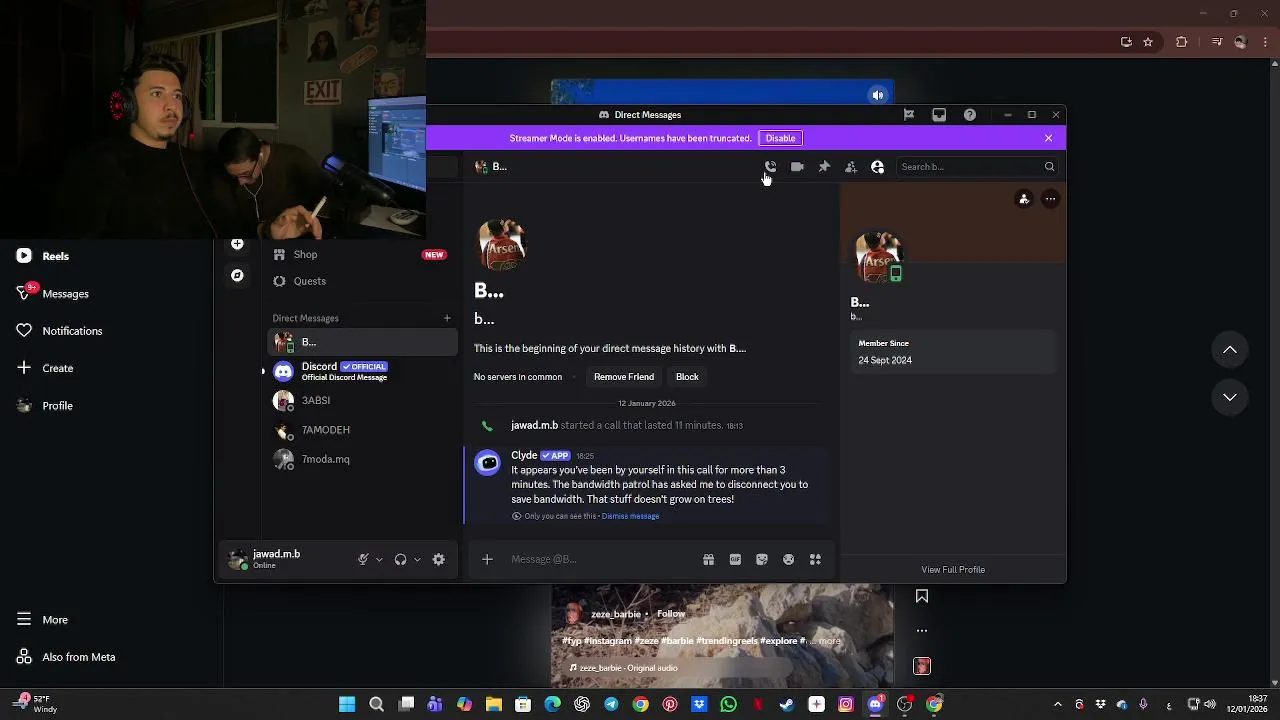Start a video call in Discord

pyautogui.click(x=797, y=167)
